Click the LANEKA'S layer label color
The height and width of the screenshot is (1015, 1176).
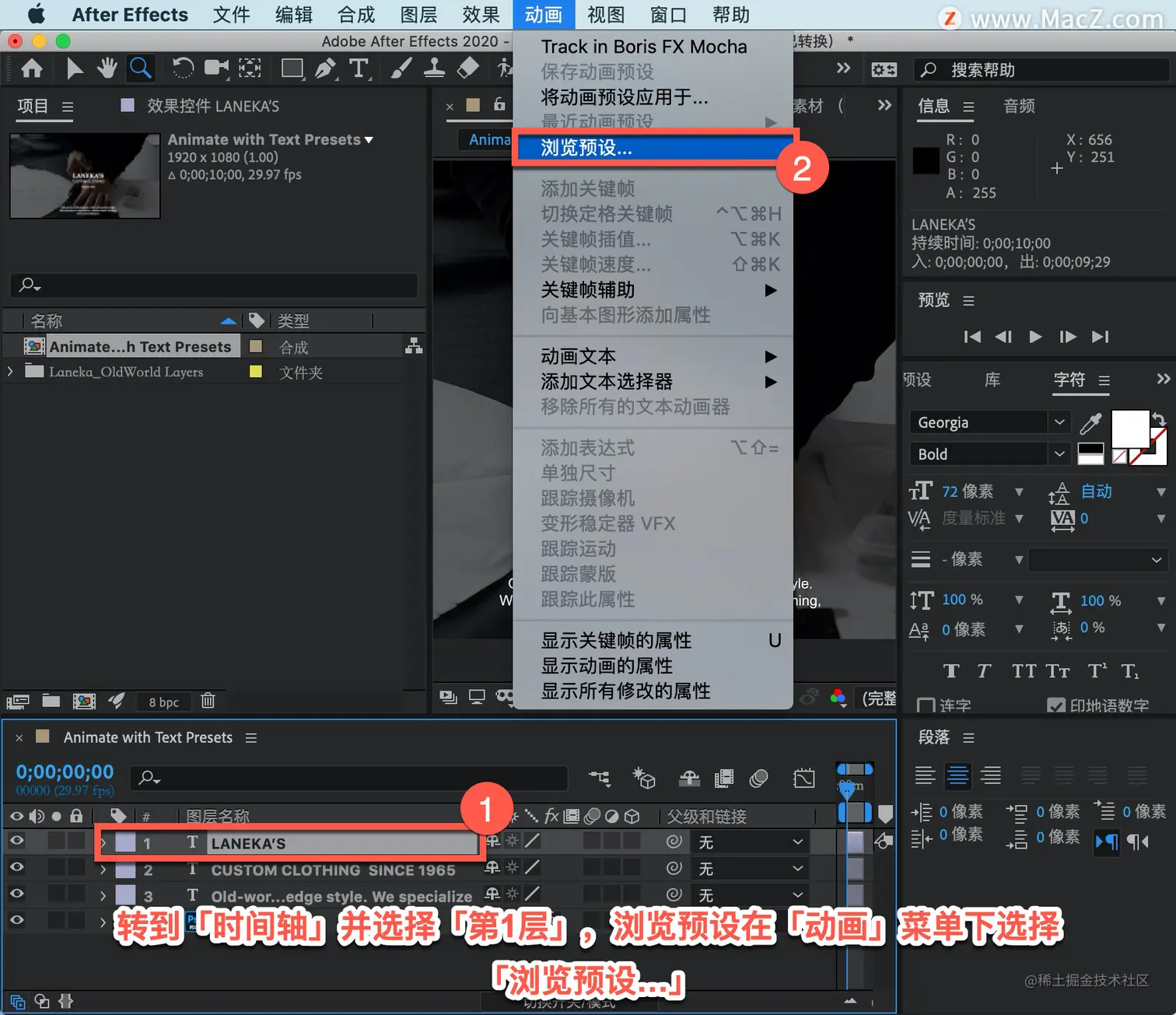tap(125, 842)
